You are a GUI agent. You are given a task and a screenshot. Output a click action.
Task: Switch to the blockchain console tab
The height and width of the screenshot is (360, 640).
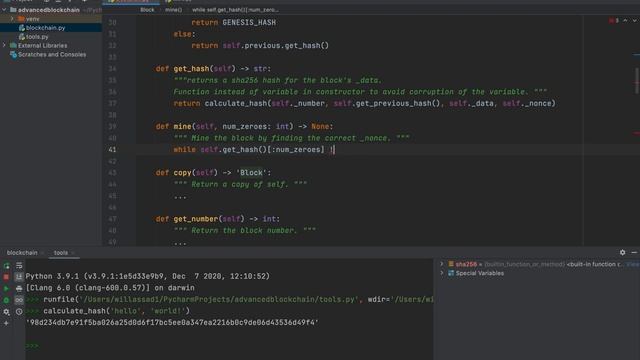[22, 253]
